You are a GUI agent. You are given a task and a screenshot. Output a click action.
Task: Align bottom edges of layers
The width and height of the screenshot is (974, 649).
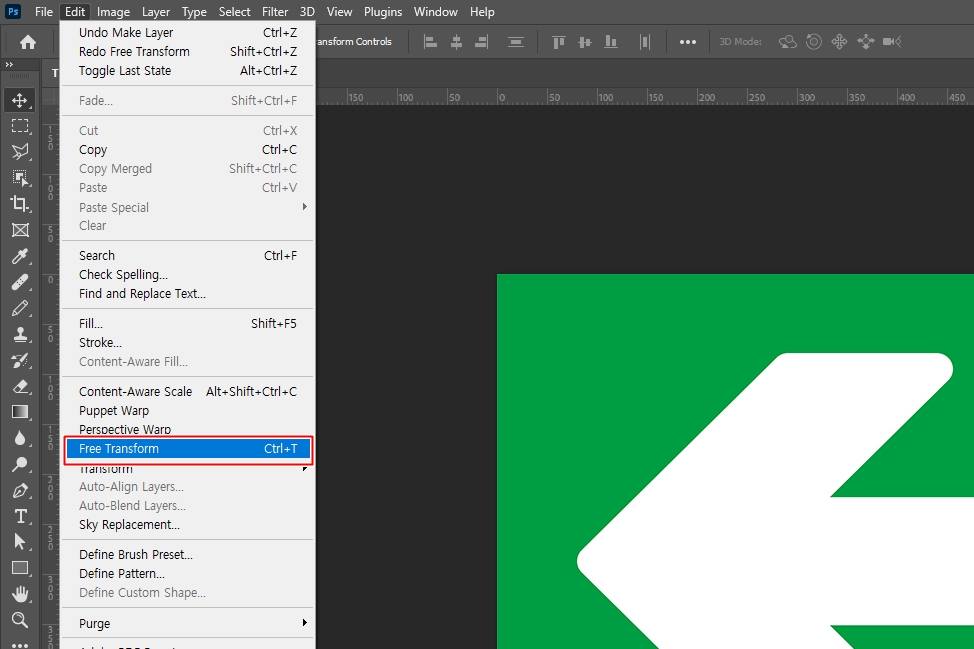tap(611, 42)
